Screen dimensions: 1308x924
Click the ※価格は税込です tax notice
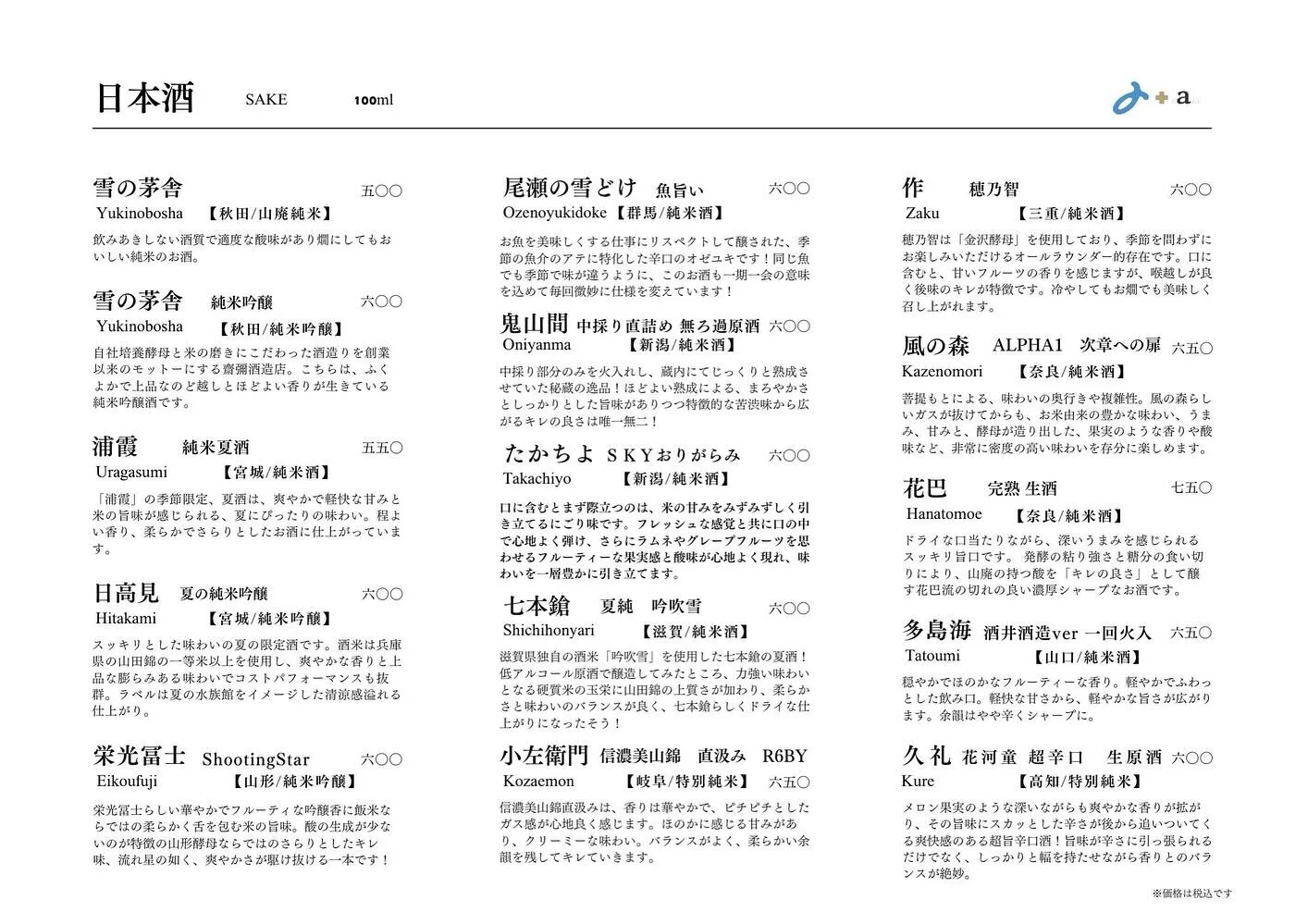(1192, 893)
